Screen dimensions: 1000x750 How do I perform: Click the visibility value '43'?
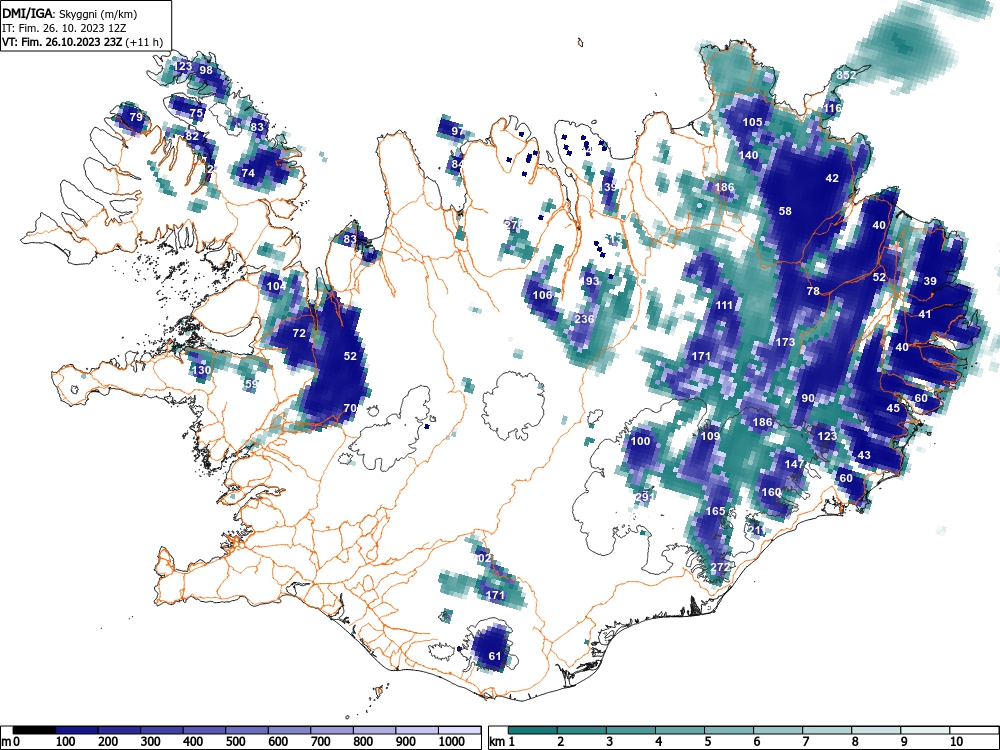864,455
